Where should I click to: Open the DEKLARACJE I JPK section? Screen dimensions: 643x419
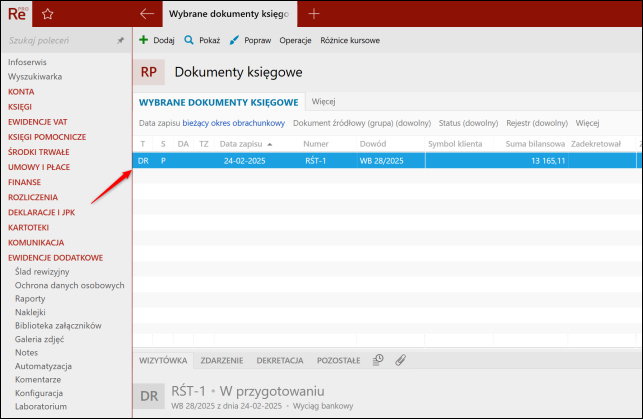(x=41, y=212)
